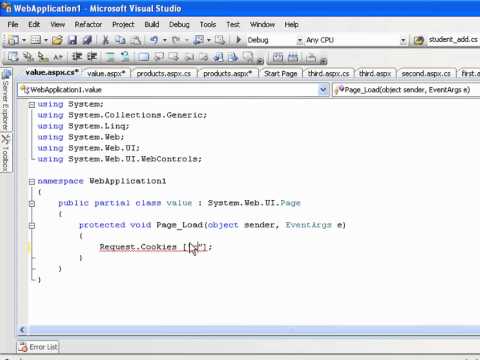This screenshot has height=360, width=480.
Task: Collapse the namespace WebApplication1 block
Action: click(x=32, y=182)
